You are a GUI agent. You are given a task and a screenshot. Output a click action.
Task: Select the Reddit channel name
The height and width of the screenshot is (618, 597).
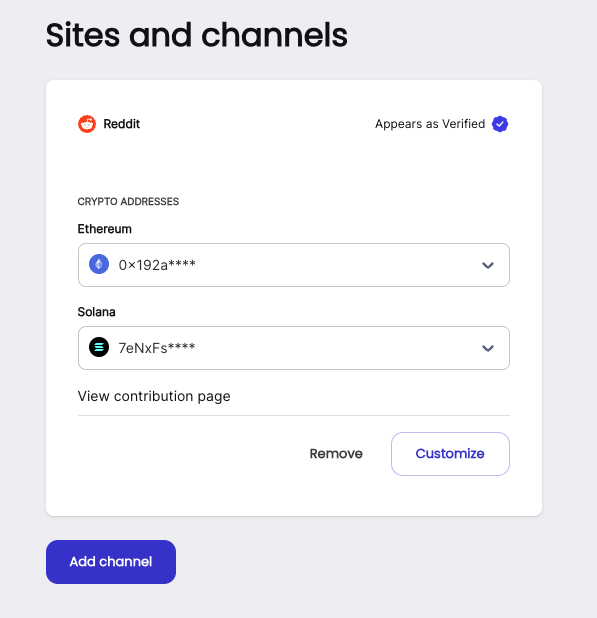click(x=121, y=124)
